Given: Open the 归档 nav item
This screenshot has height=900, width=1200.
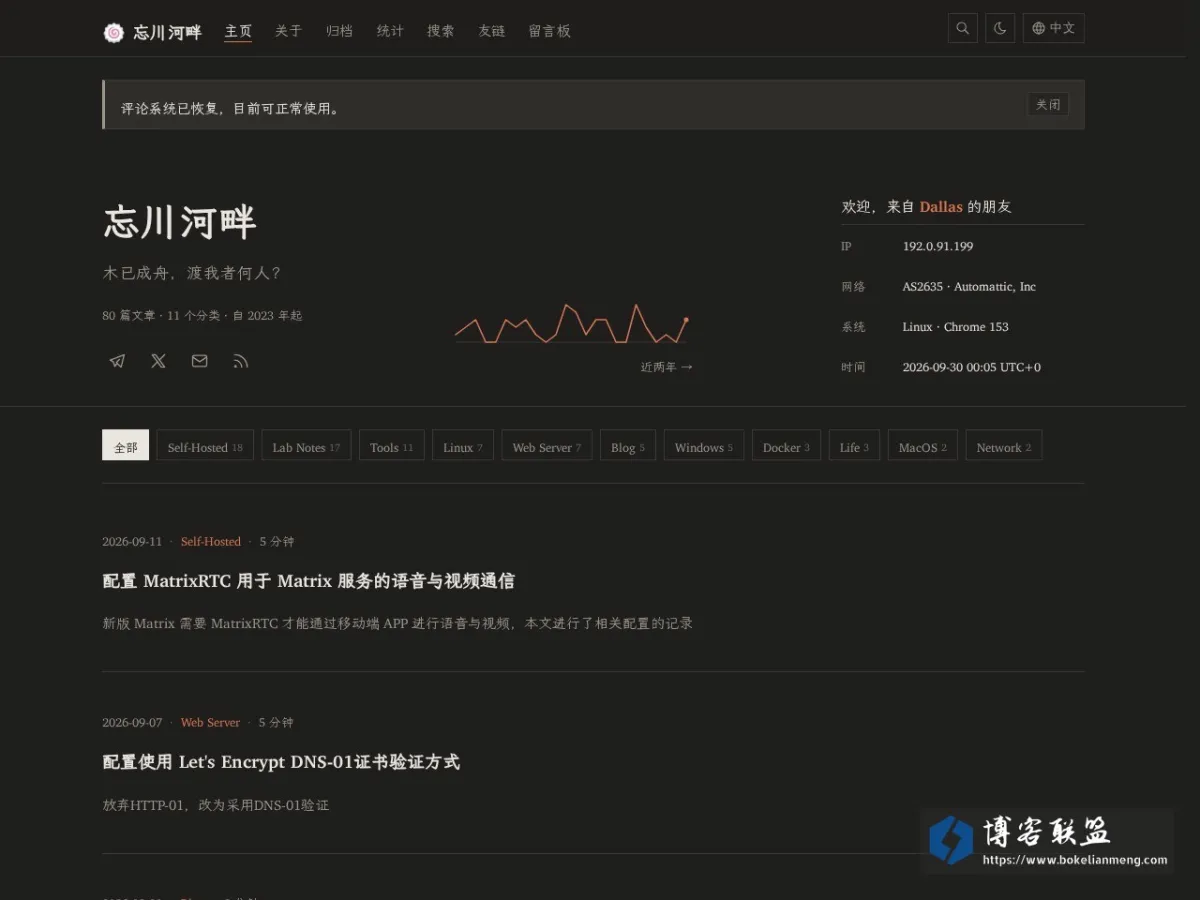Looking at the screenshot, I should point(339,31).
